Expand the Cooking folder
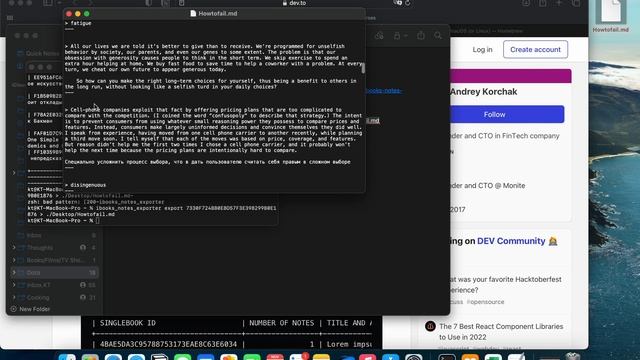Screen dimensions: 640x360 tap(14, 297)
